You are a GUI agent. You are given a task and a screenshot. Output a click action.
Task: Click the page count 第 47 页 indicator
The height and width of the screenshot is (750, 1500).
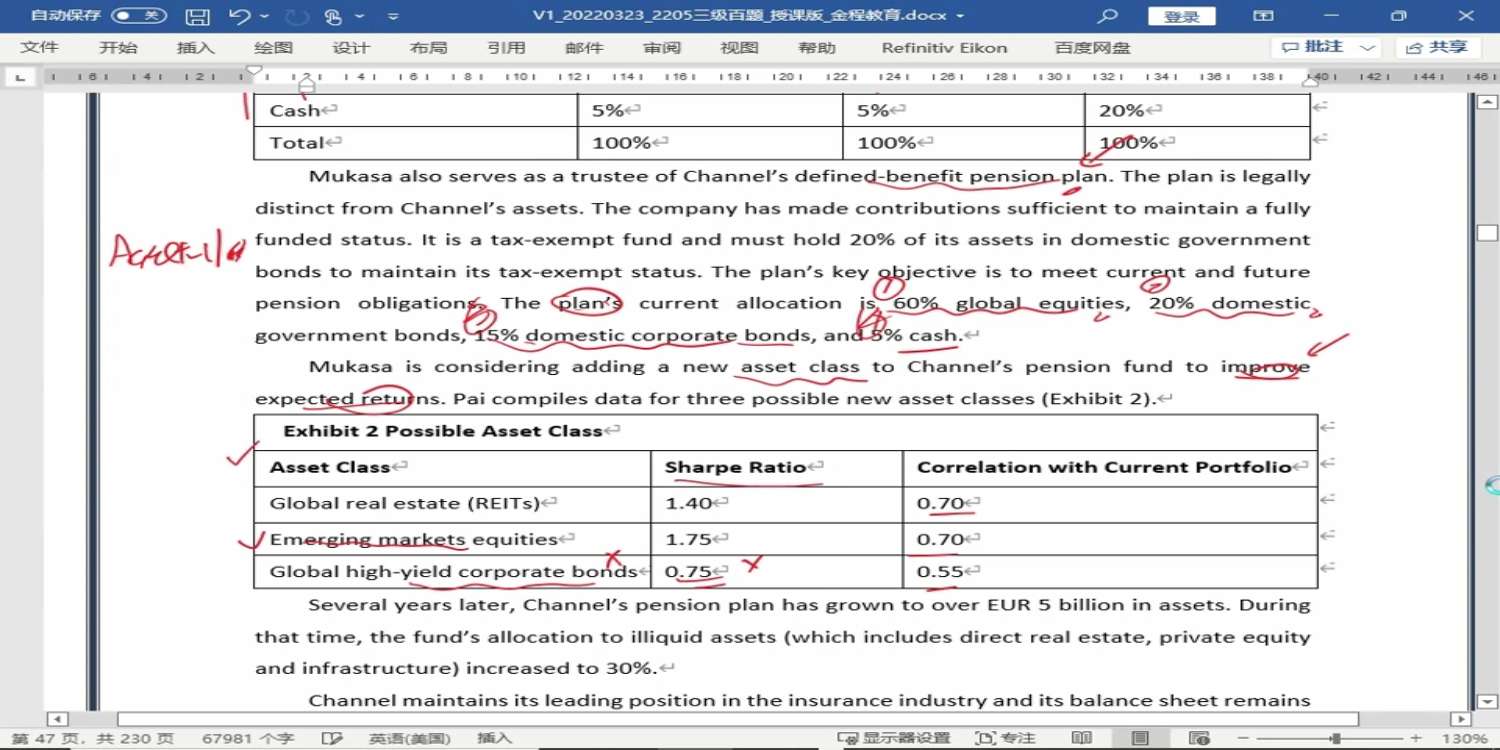coord(95,738)
